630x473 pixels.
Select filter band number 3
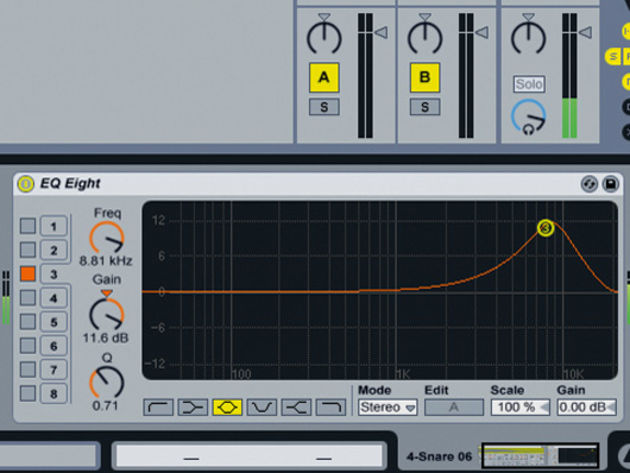53,274
